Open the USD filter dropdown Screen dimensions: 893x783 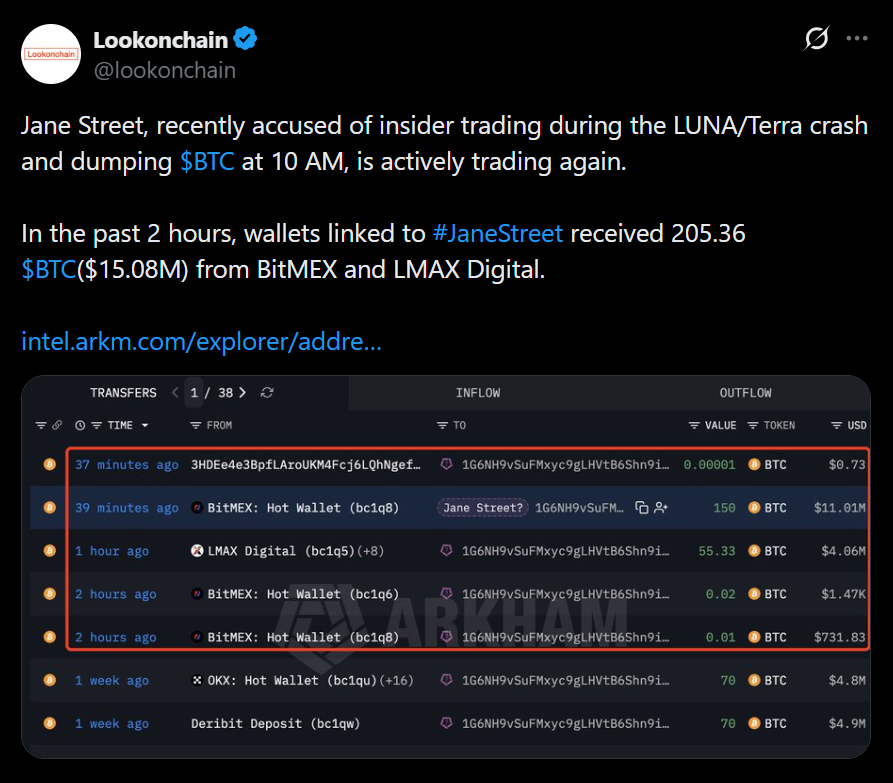coord(836,425)
